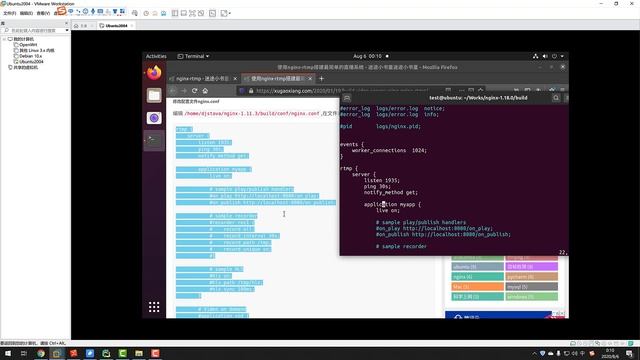Click pycharm tag in blog sidebar

[531, 277]
